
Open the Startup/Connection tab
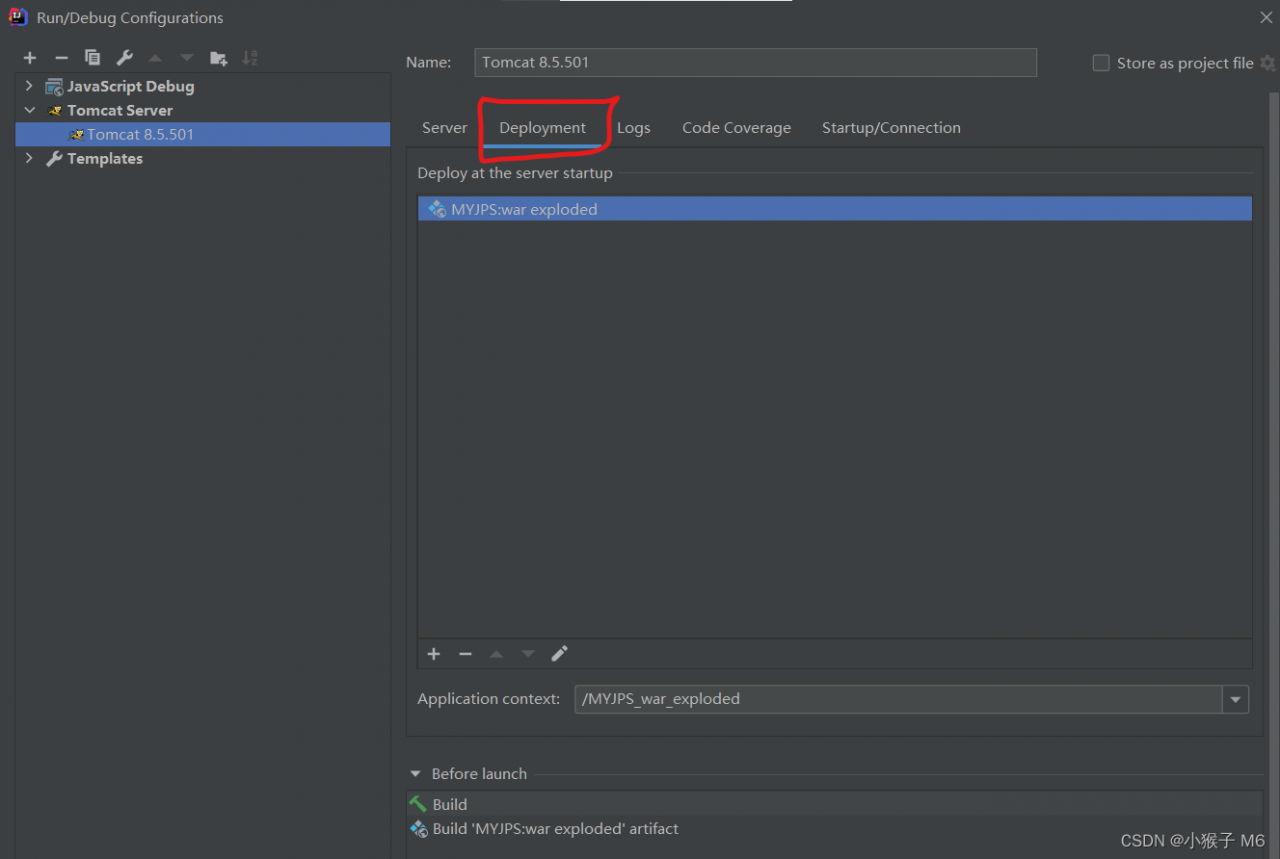click(x=891, y=128)
